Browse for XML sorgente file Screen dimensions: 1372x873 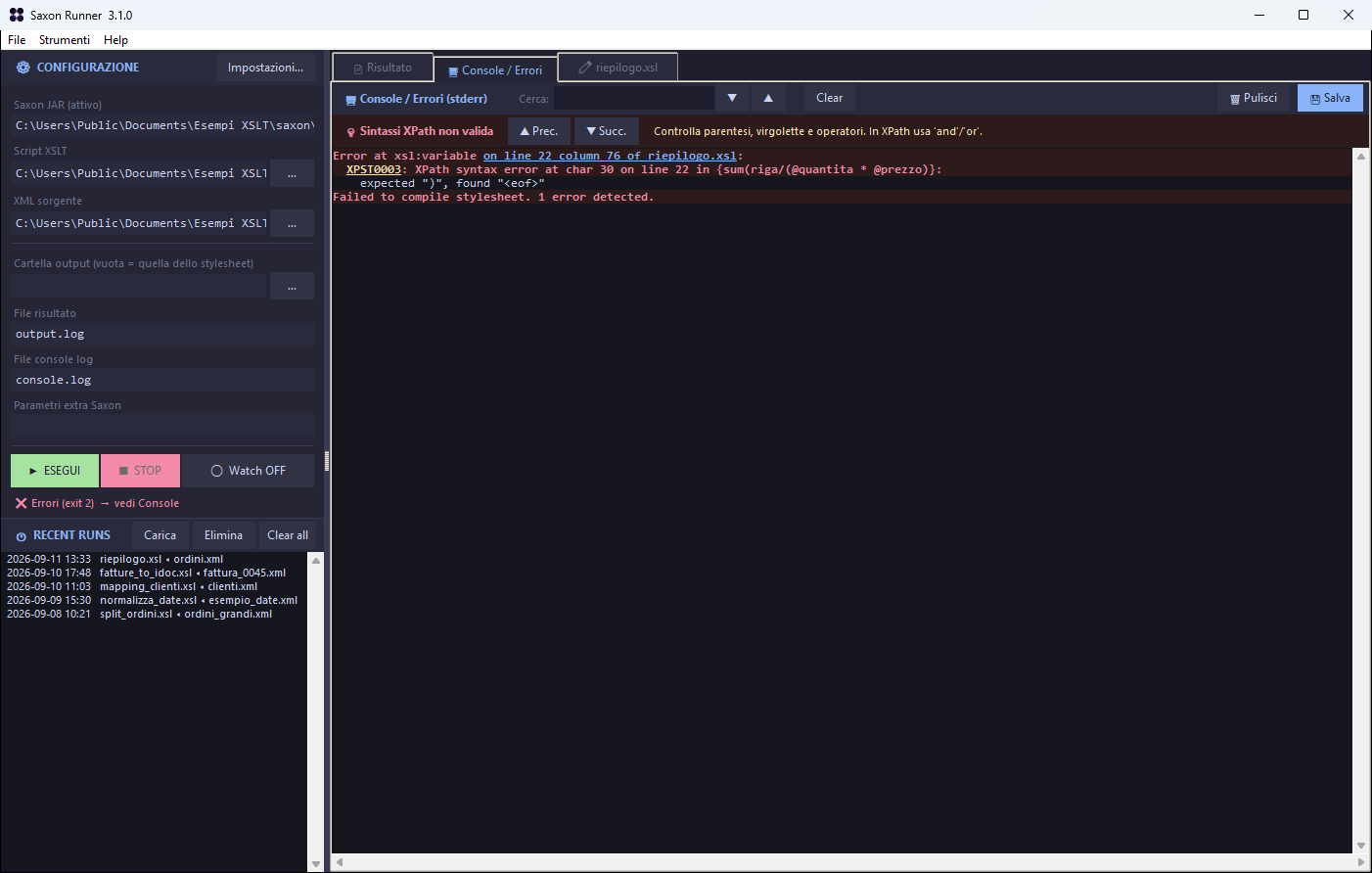click(x=292, y=223)
